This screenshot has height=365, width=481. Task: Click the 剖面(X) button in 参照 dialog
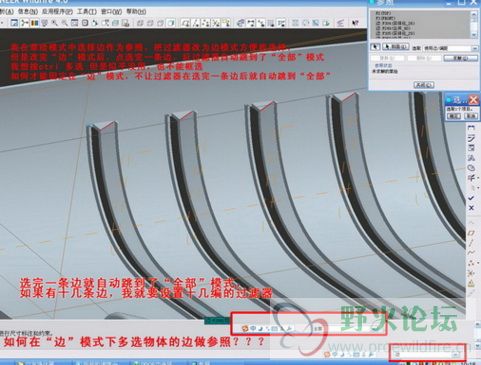[395, 47]
